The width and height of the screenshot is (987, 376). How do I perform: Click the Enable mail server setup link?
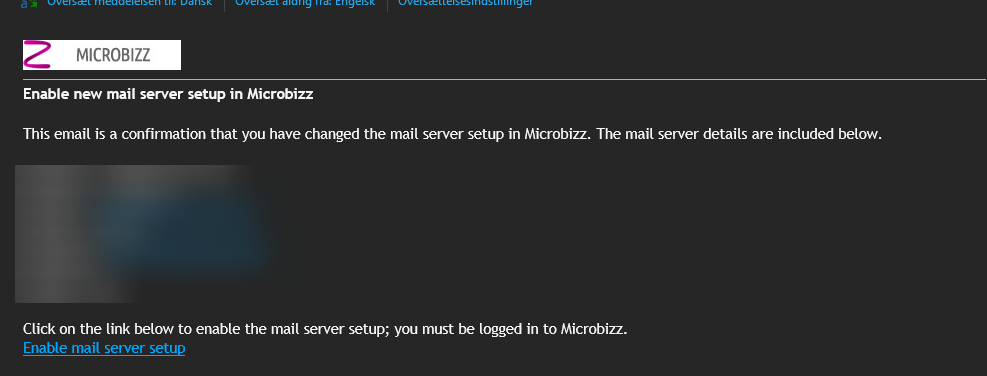click(x=104, y=348)
